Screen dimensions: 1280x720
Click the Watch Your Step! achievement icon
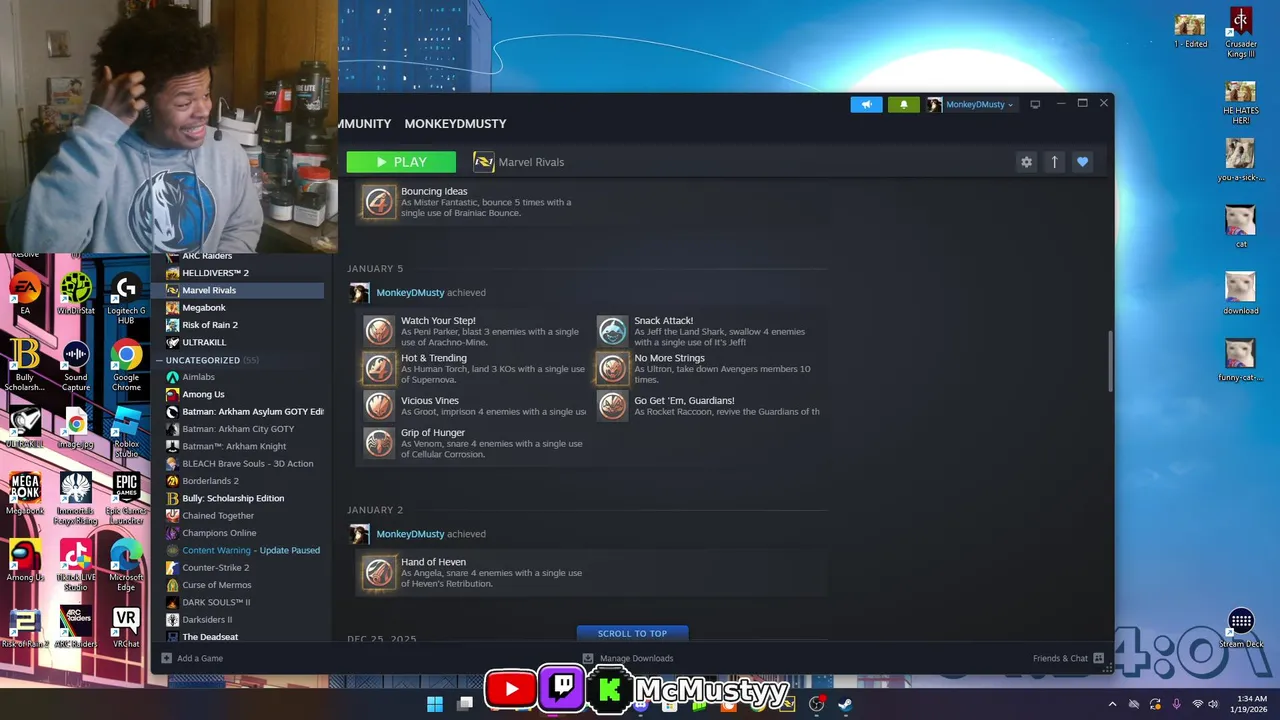tap(379, 331)
